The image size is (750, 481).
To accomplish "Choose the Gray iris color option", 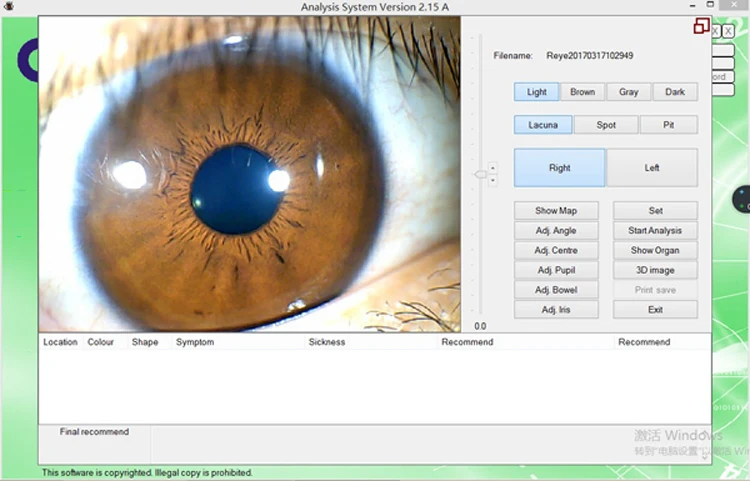I will (628, 92).
